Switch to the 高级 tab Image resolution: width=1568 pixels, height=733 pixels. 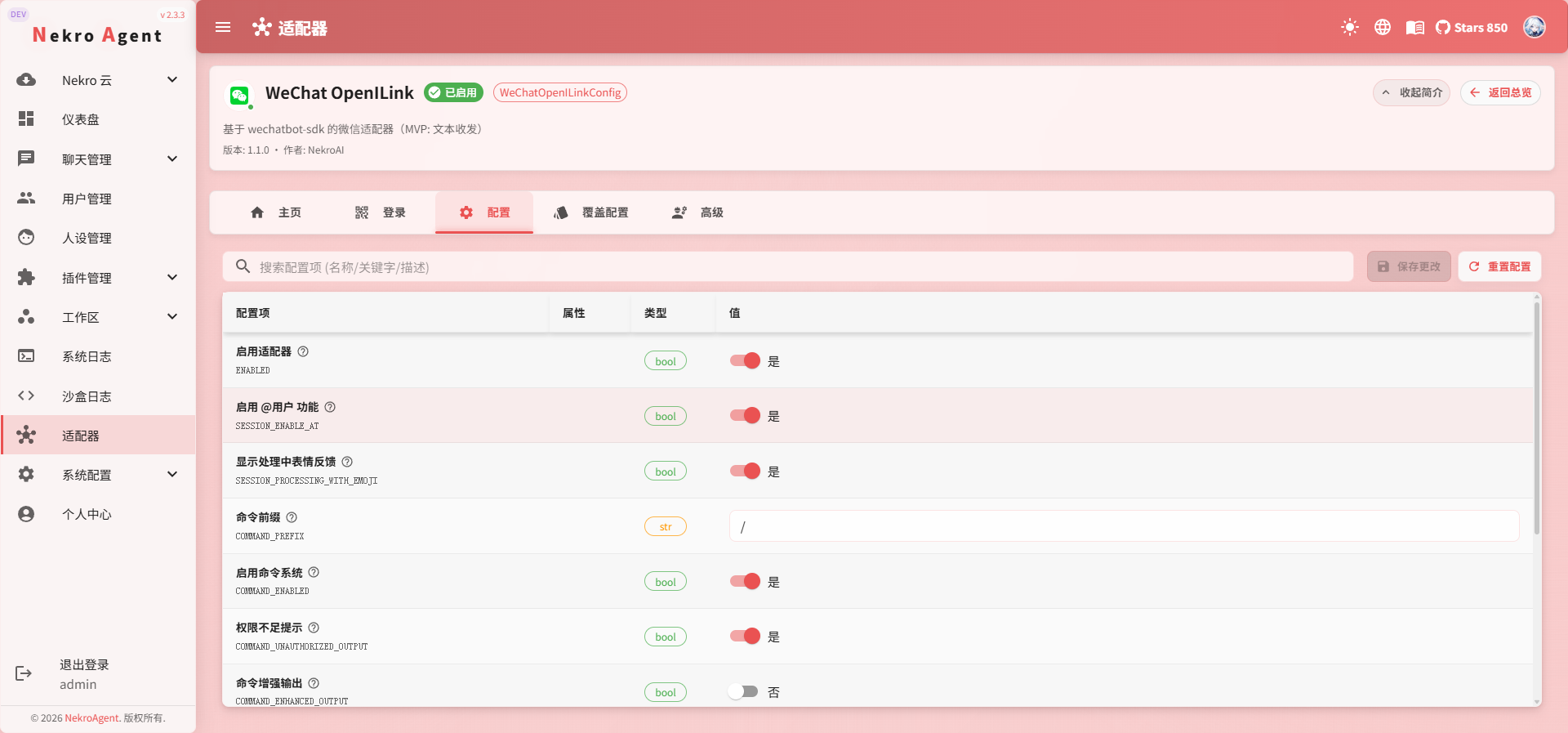coord(697,212)
